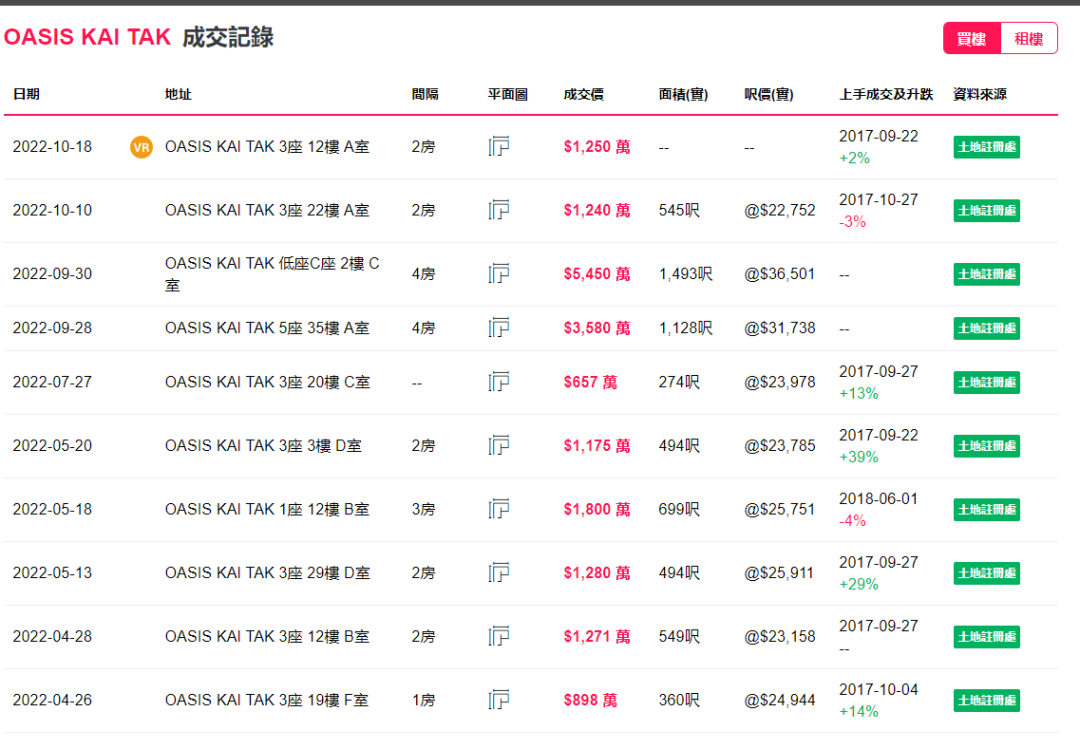
Task: Click the @$22,752 price per foot
Action: [x=780, y=210]
